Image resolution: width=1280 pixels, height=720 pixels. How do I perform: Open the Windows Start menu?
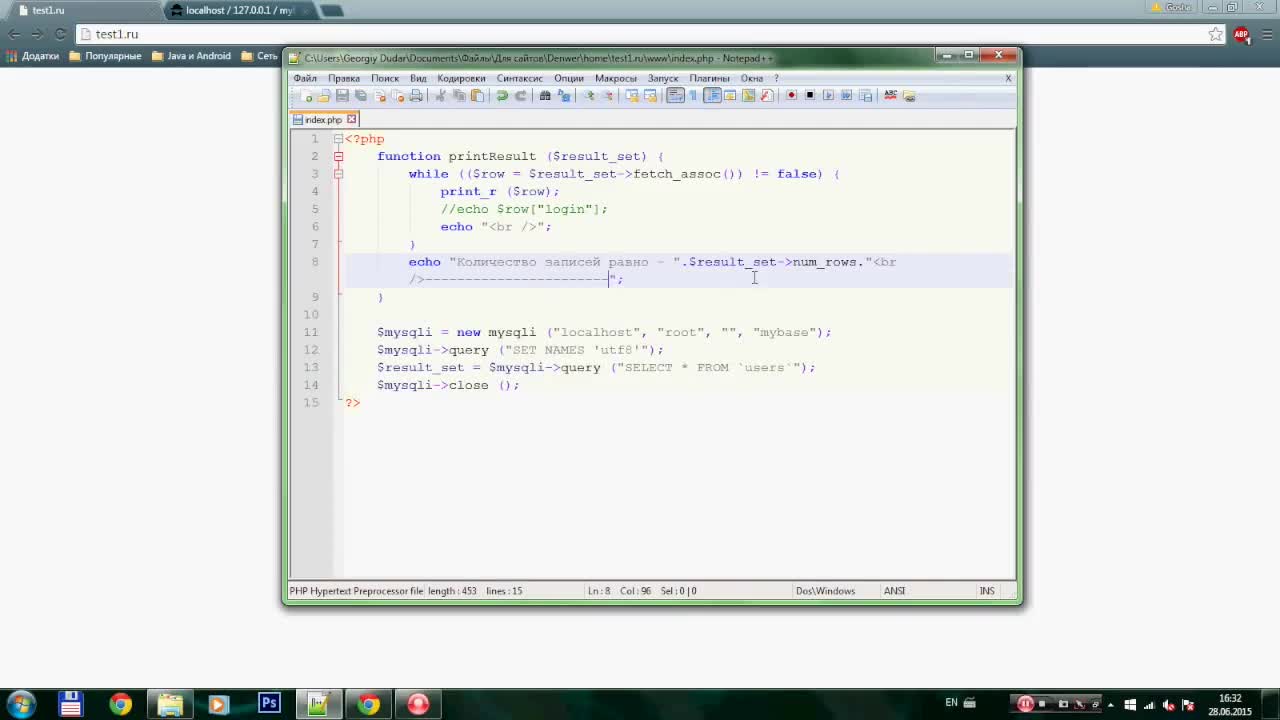pos(22,704)
